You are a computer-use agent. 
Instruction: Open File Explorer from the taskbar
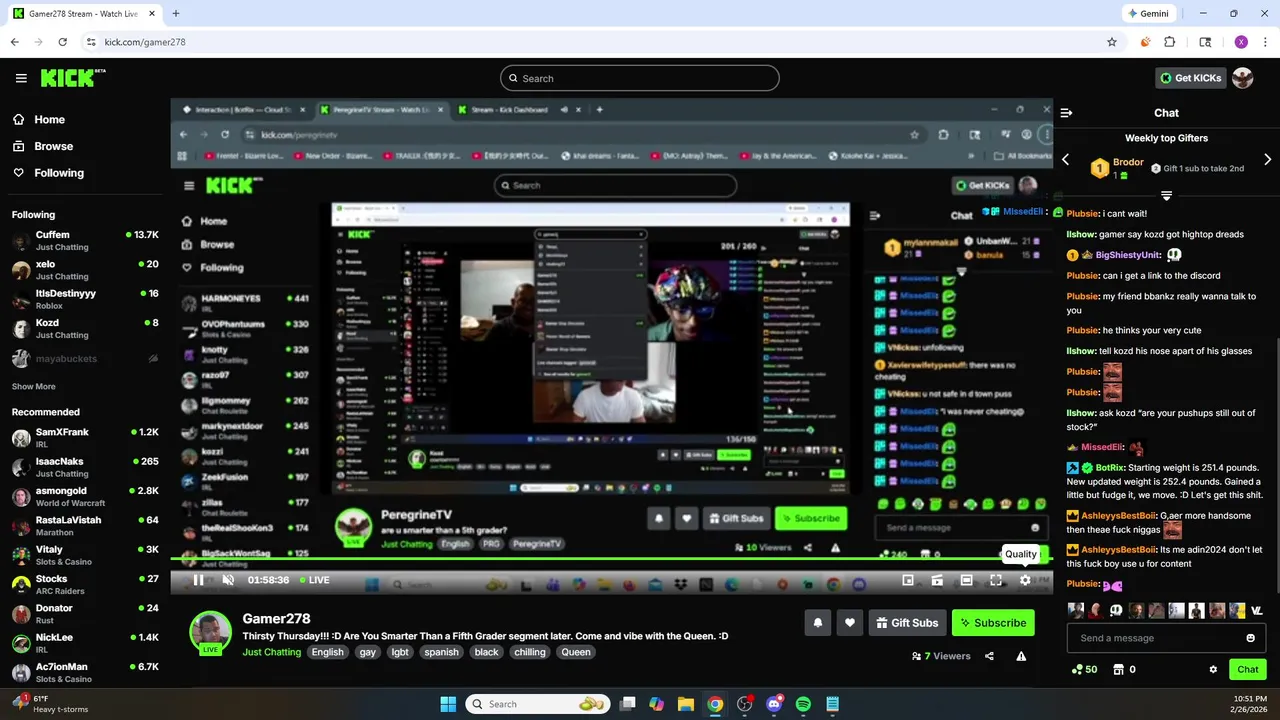click(x=686, y=704)
